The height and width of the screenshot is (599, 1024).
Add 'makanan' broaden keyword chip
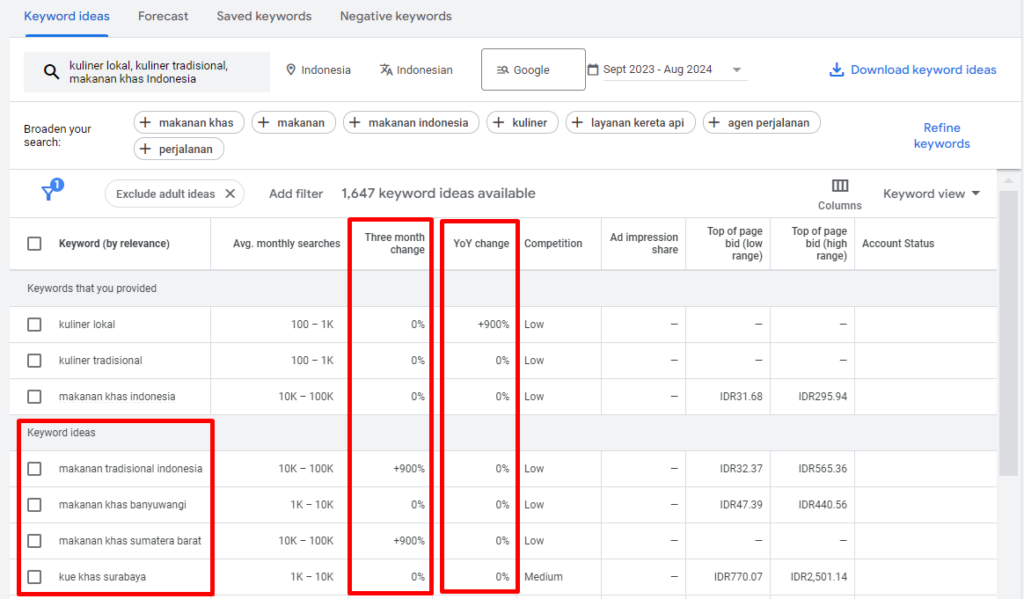[293, 122]
